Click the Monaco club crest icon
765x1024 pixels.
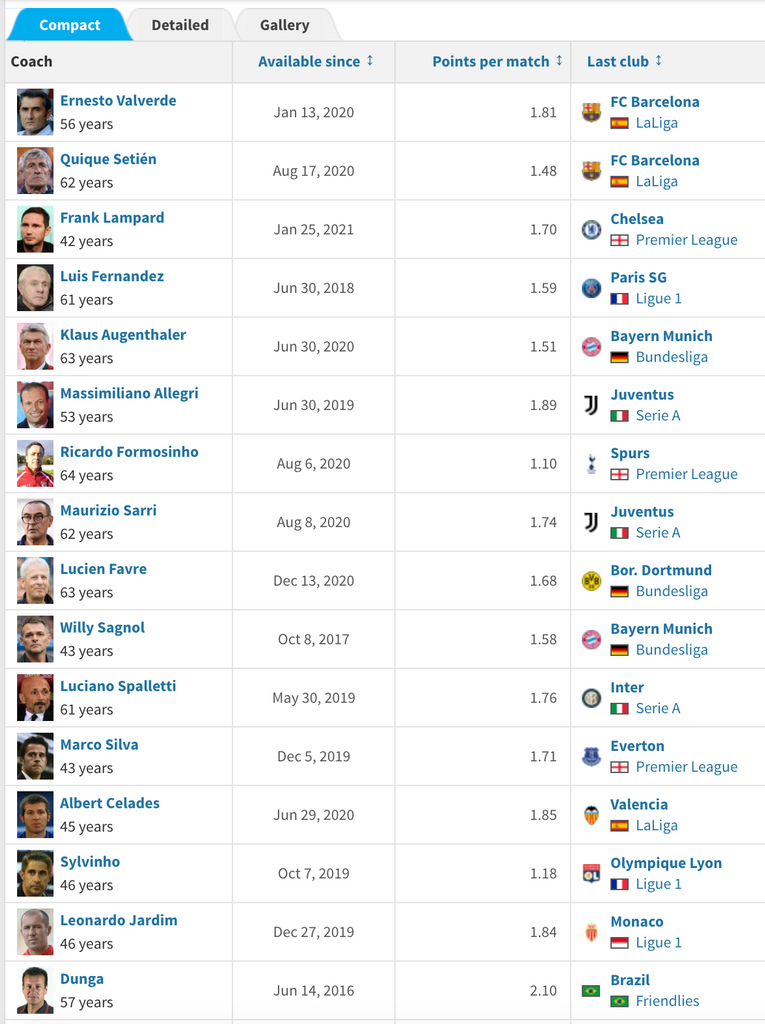coord(591,932)
